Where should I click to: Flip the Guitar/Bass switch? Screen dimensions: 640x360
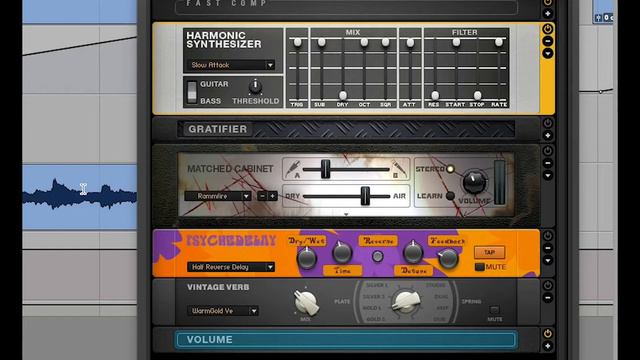pyautogui.click(x=192, y=91)
